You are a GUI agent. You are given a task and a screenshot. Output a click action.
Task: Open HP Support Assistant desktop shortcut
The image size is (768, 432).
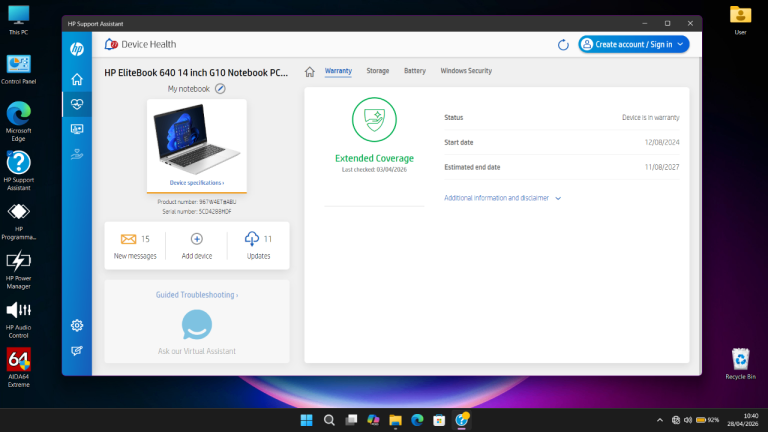(x=19, y=170)
